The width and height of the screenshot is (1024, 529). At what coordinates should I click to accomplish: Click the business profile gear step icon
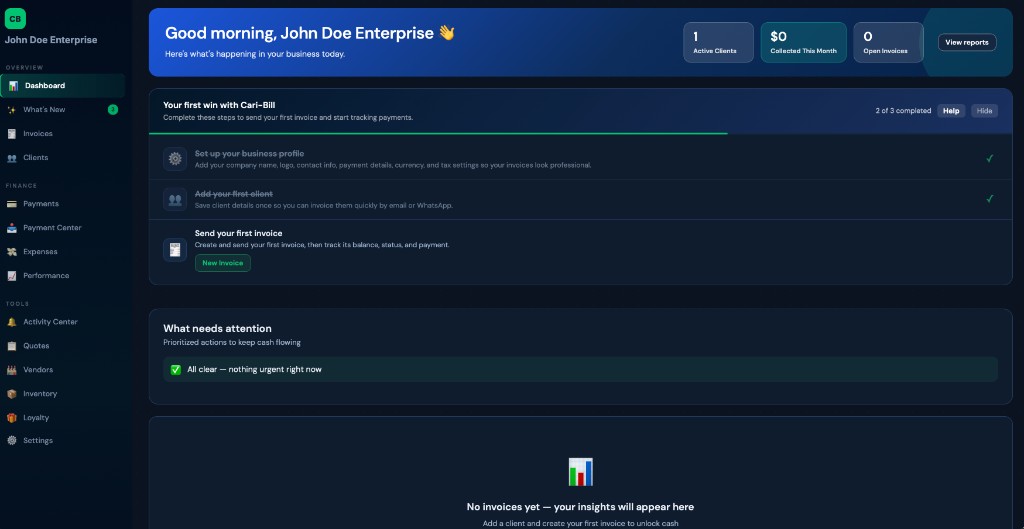pyautogui.click(x=175, y=159)
